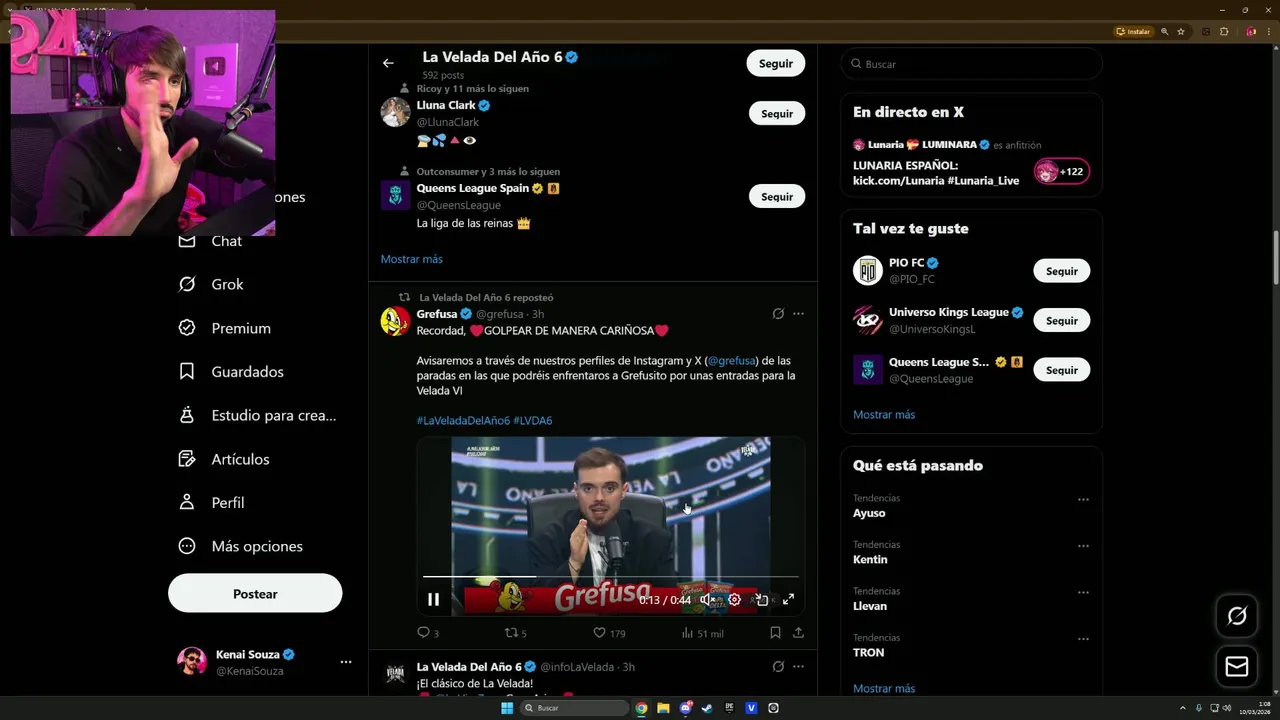Open browser zoom magnifier icon
Screen dimensions: 1280x720
[x=1165, y=32]
